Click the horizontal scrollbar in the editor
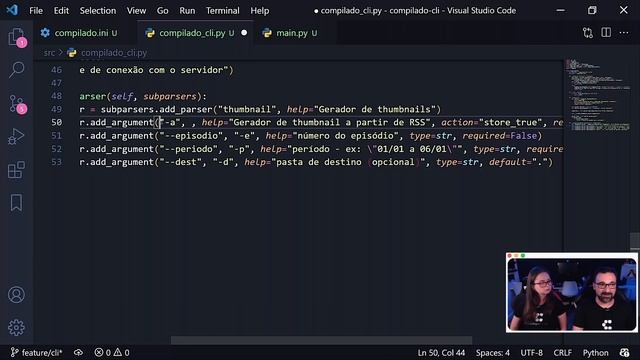Image resolution: width=640 pixels, height=360 pixels. click(321, 340)
